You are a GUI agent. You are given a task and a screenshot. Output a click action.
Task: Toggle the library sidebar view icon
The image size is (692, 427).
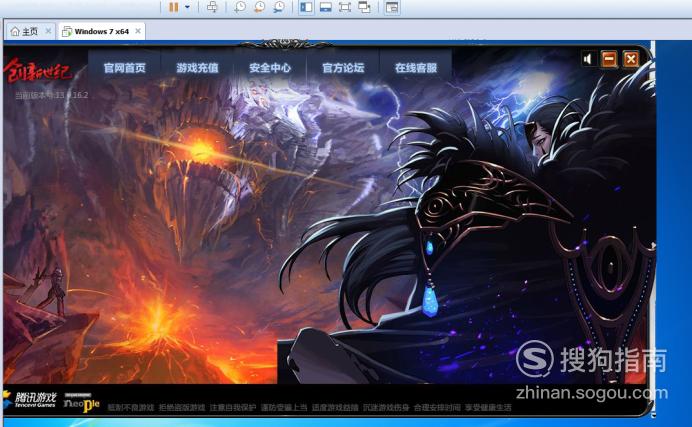click(x=306, y=7)
